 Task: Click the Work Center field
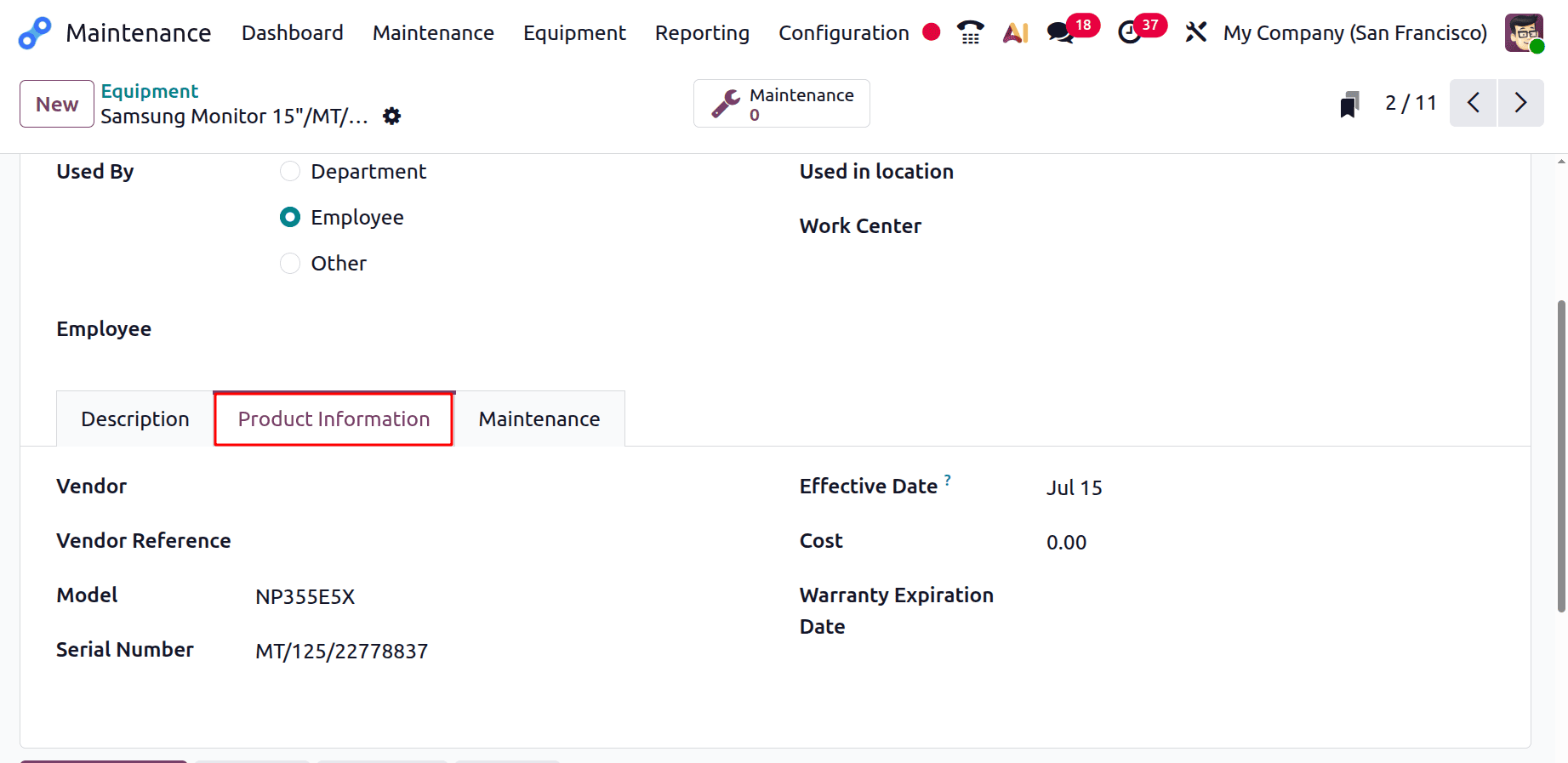[x=1272, y=226]
